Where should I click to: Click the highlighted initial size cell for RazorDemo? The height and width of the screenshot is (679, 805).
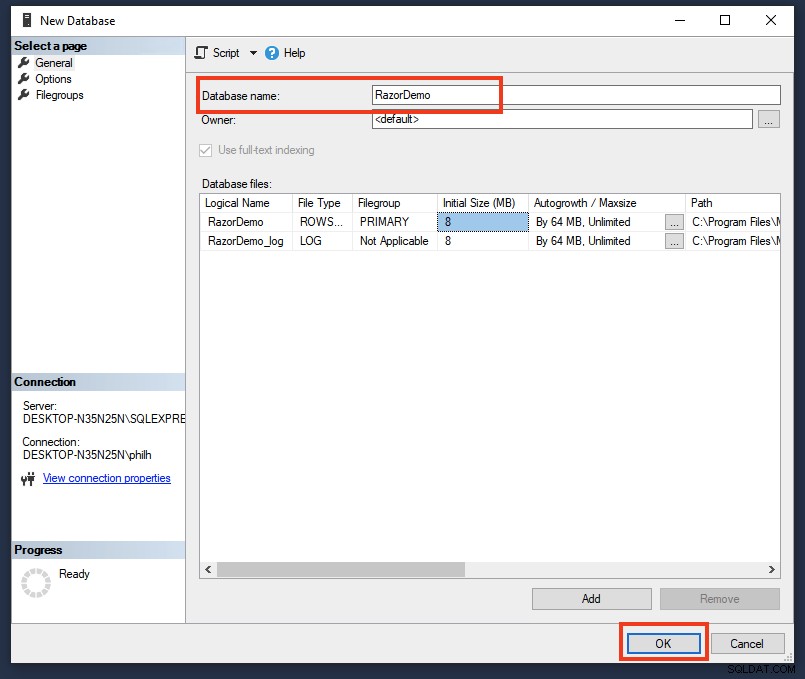(483, 222)
